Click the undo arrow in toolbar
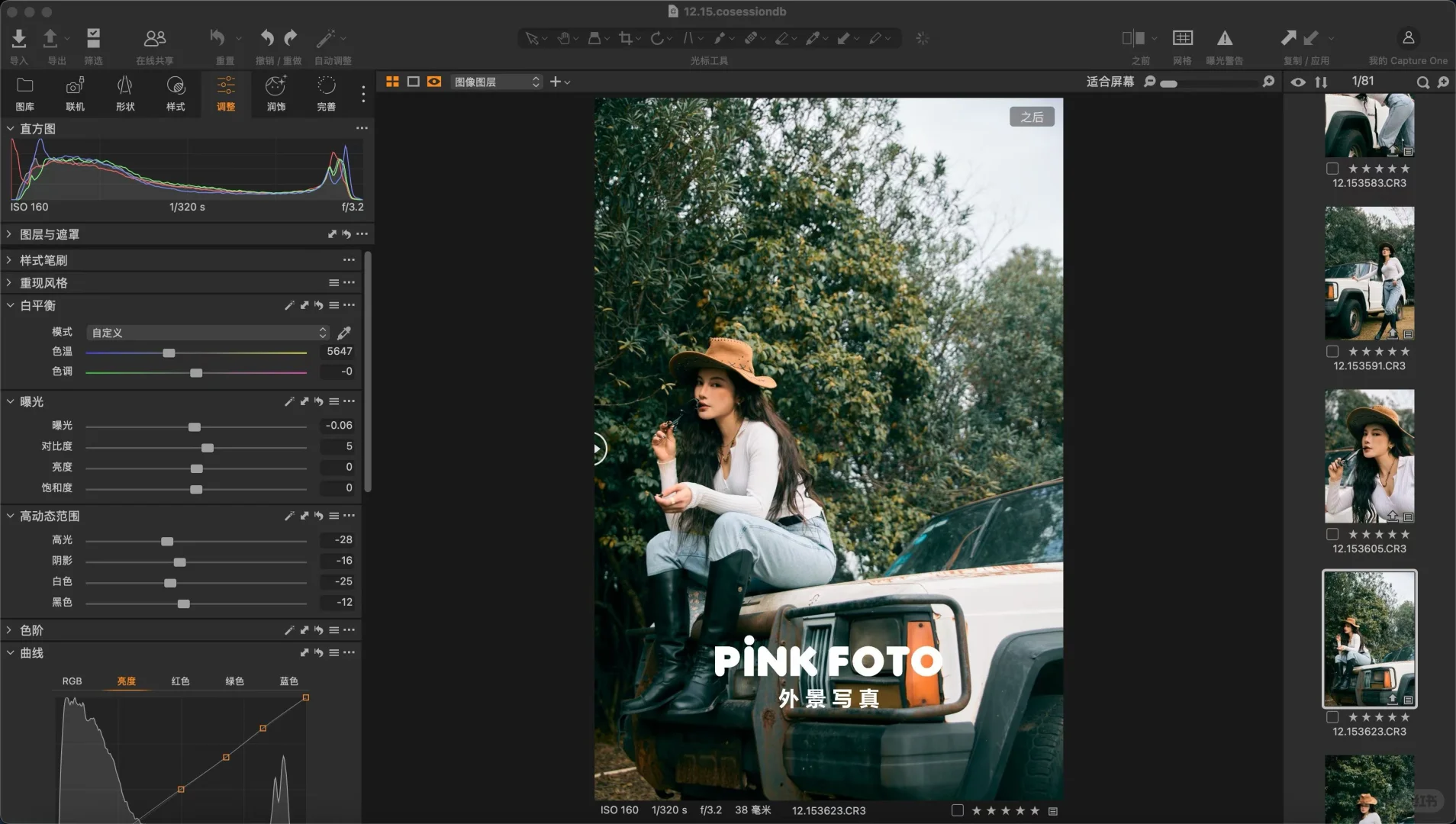Viewport: 1456px width, 824px height. tap(267, 37)
